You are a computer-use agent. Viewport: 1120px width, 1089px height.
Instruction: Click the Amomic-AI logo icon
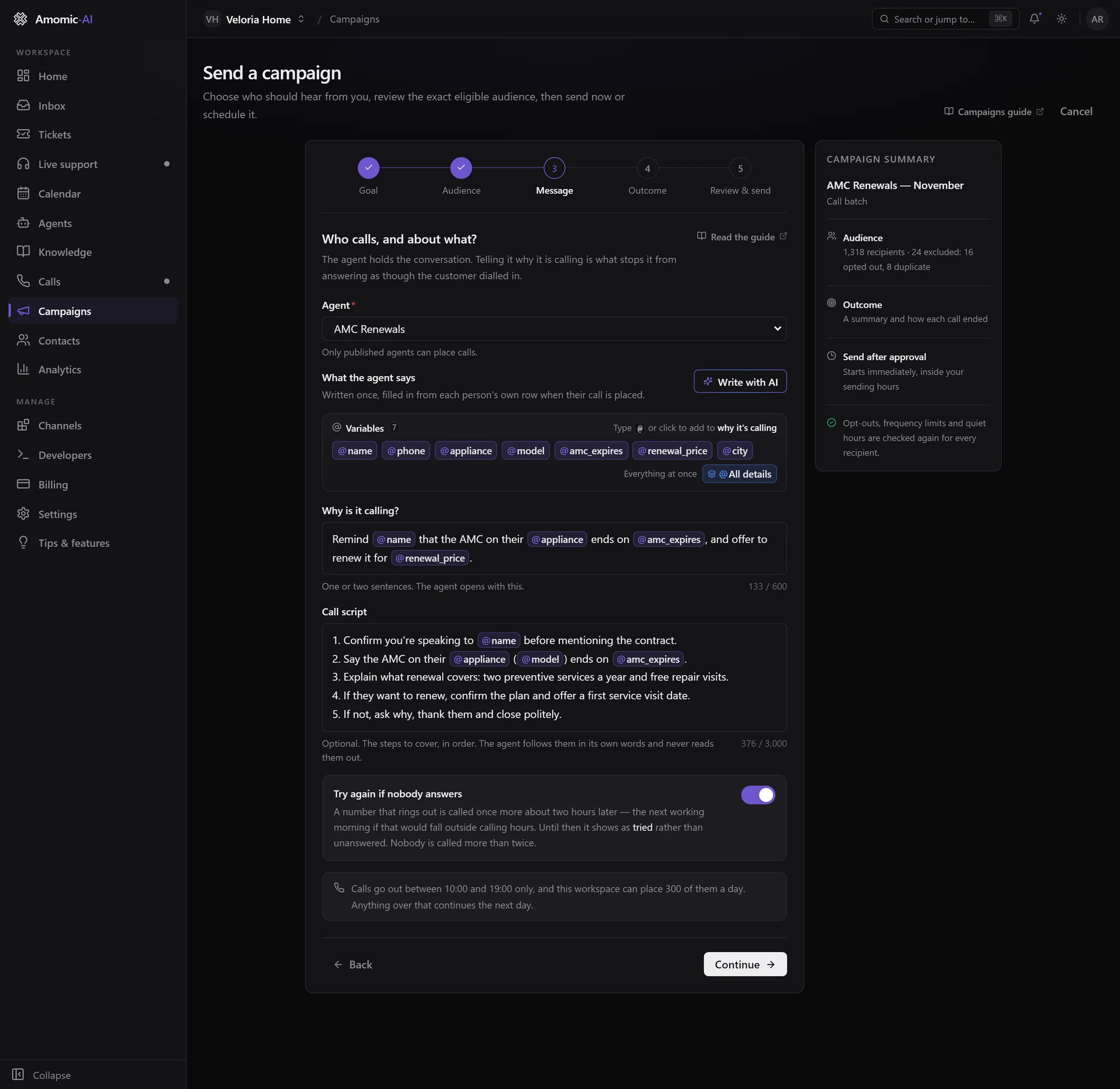click(x=21, y=19)
